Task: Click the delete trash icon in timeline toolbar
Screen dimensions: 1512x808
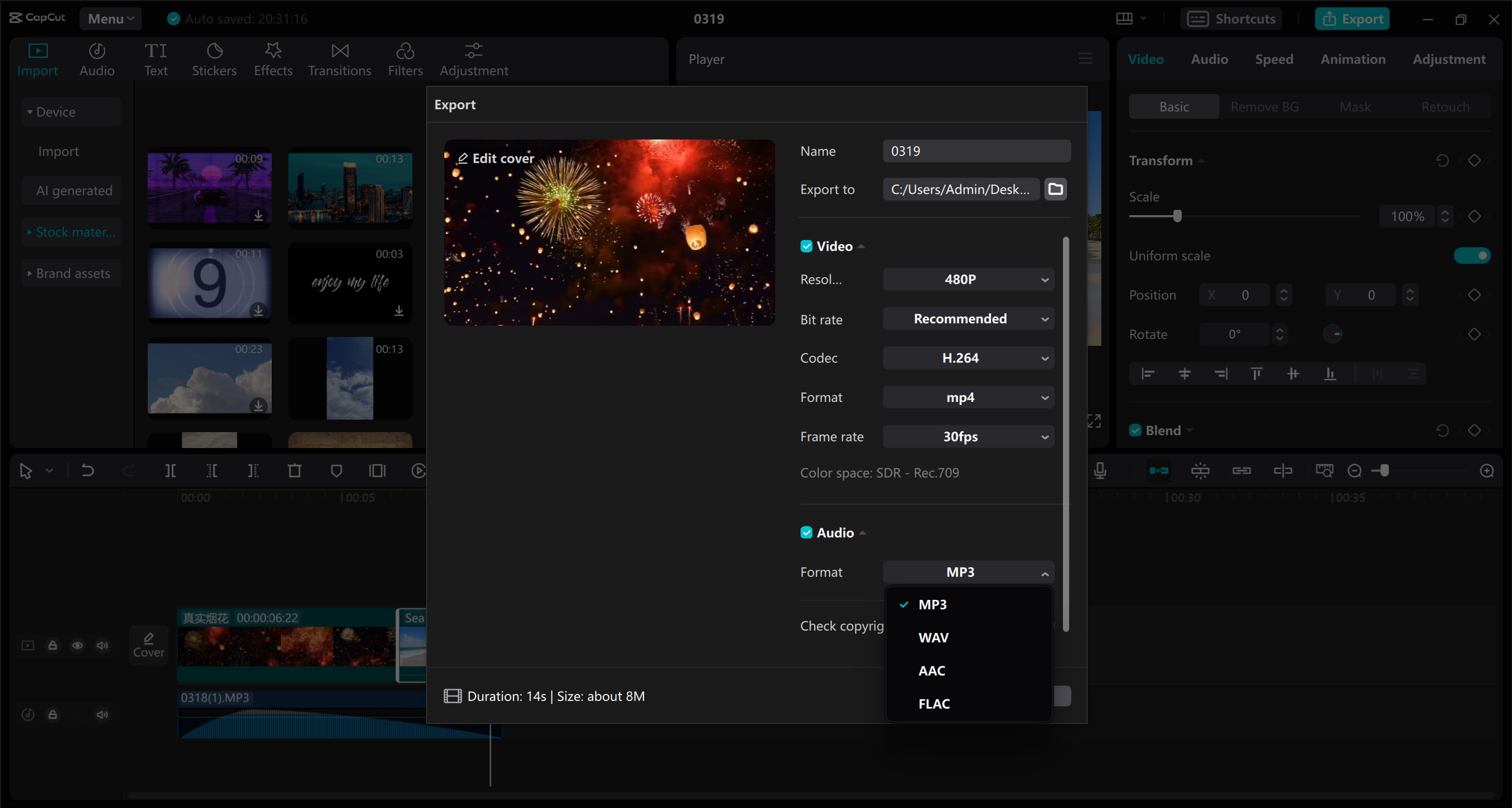Action: click(294, 470)
